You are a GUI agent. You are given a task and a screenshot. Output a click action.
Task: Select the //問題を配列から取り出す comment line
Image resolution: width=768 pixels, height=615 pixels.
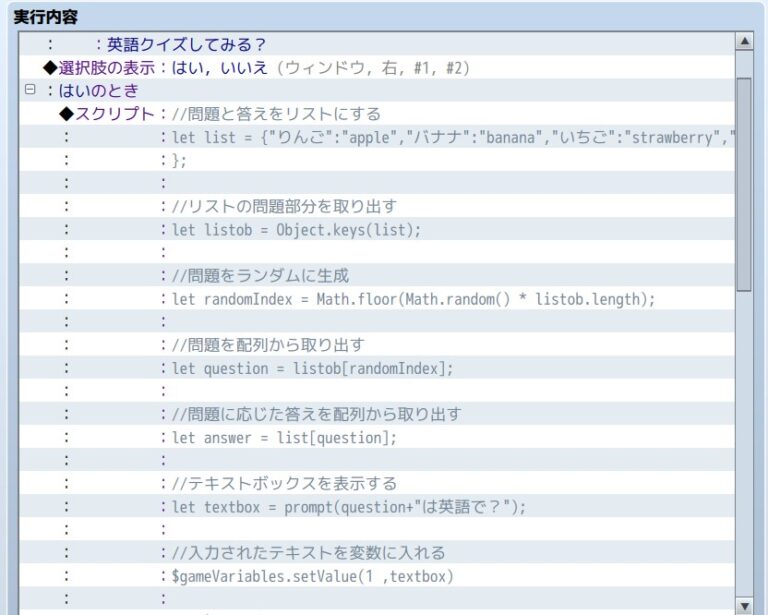tap(268, 345)
